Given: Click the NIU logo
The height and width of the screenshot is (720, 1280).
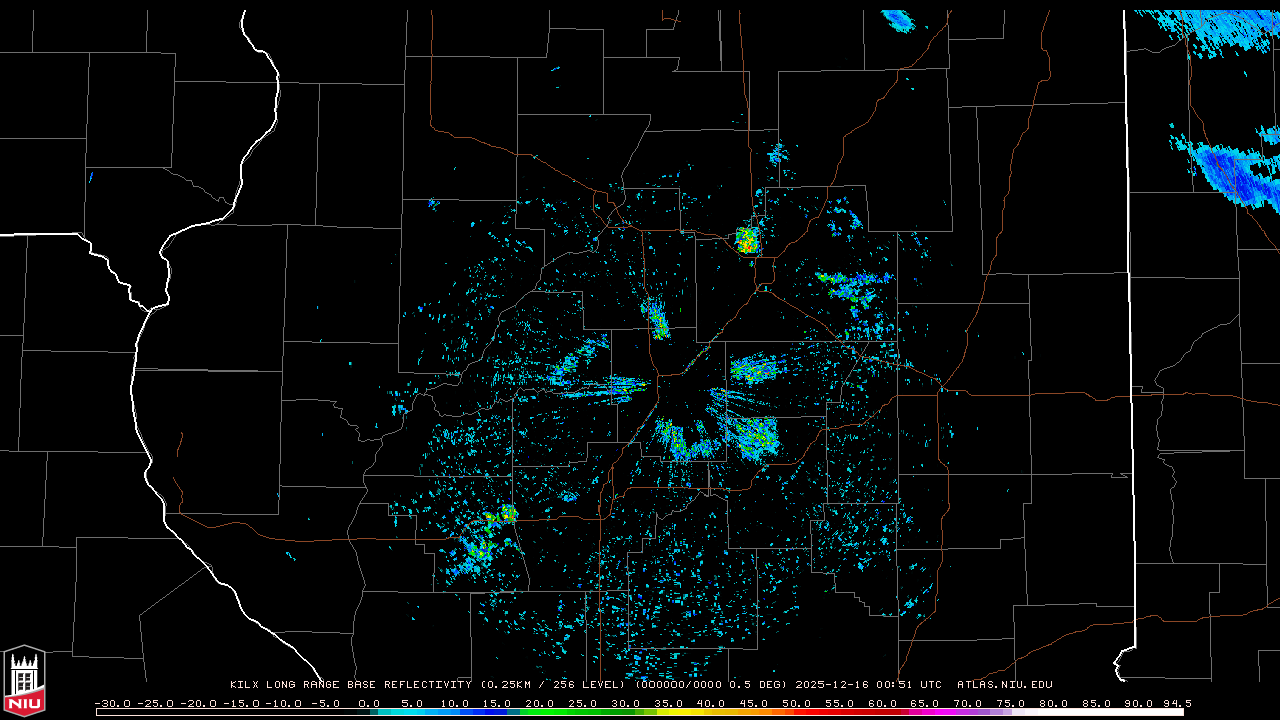Looking at the screenshot, I should coord(24,680).
